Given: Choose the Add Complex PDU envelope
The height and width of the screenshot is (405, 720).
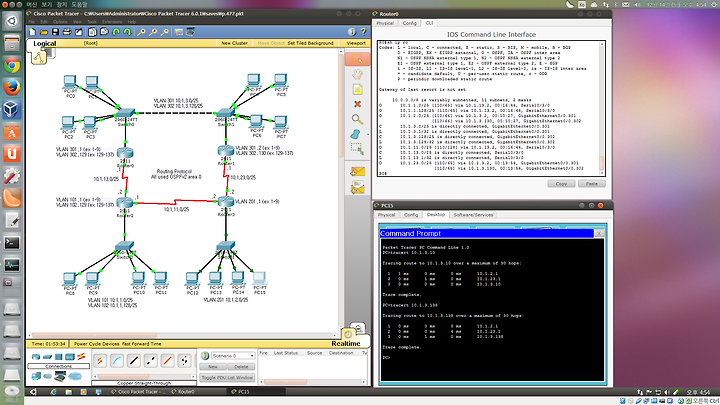Looking at the screenshot, I should (357, 187).
